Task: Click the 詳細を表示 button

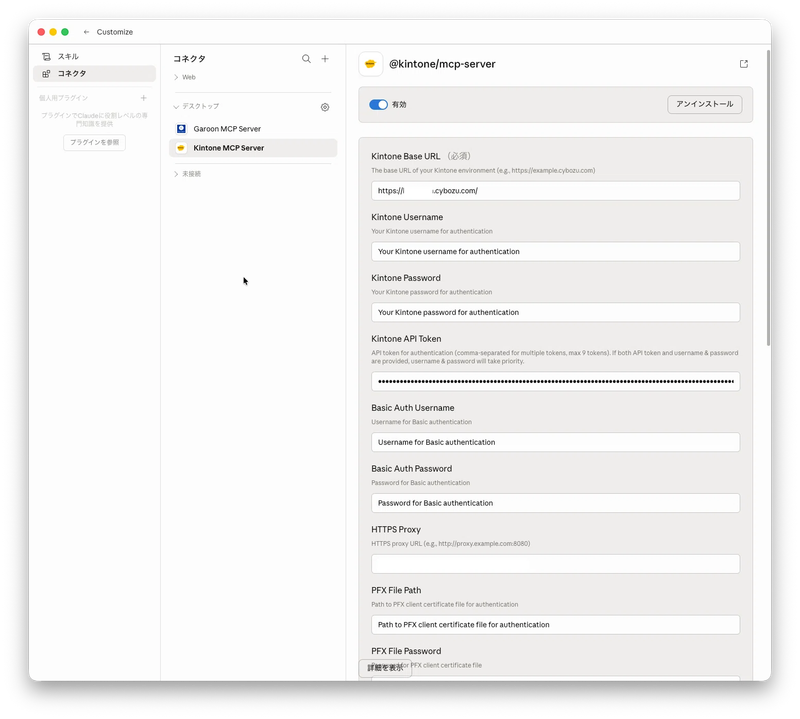Action: coord(385,668)
